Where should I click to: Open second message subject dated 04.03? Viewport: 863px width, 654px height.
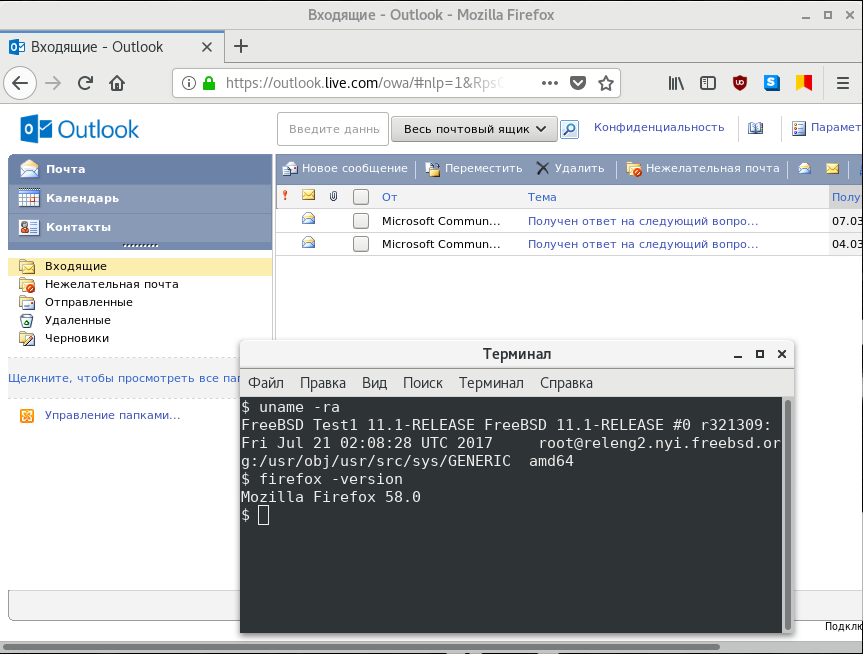pos(643,244)
